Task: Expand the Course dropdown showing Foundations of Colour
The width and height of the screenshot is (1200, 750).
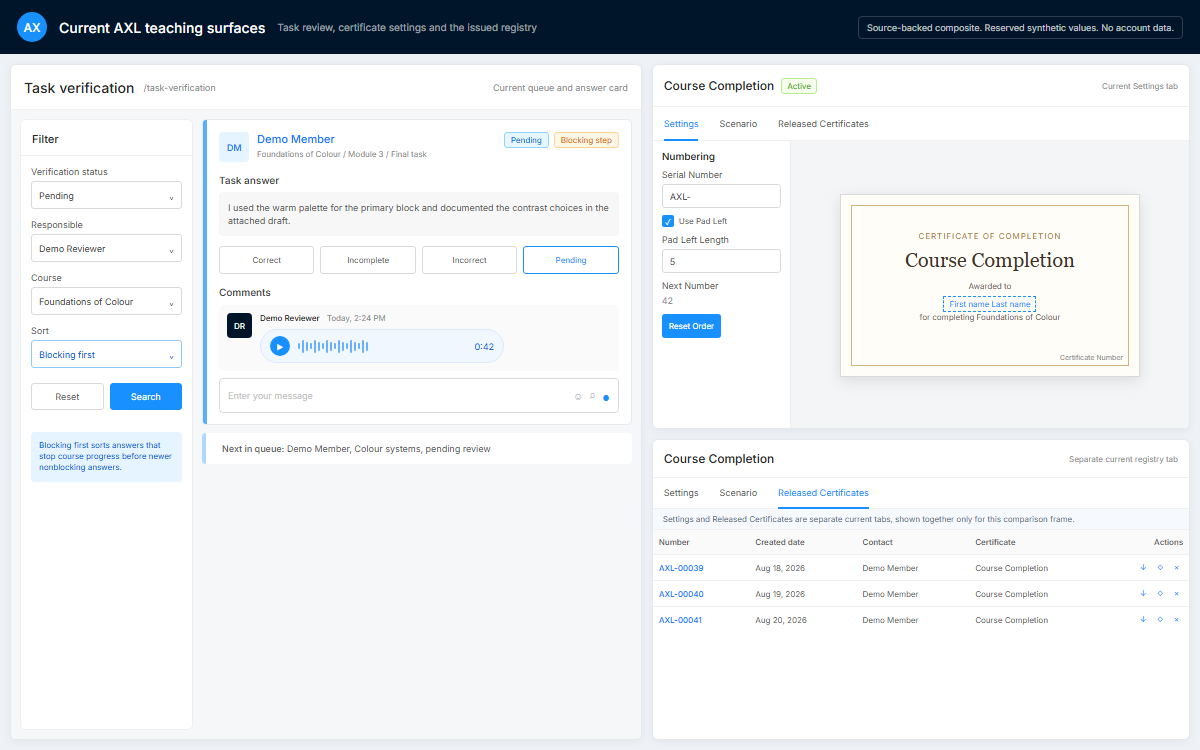Action: 106,302
